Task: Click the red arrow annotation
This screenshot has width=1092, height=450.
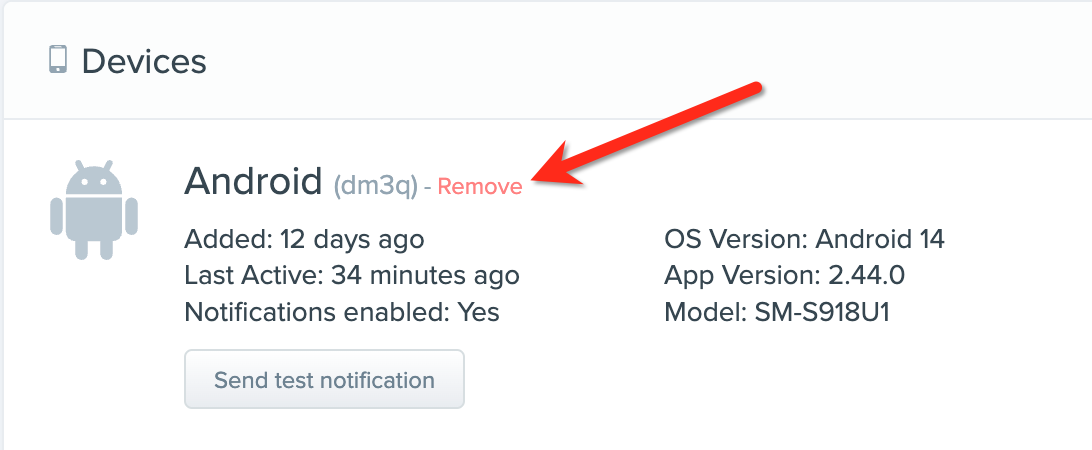Action: [650, 135]
